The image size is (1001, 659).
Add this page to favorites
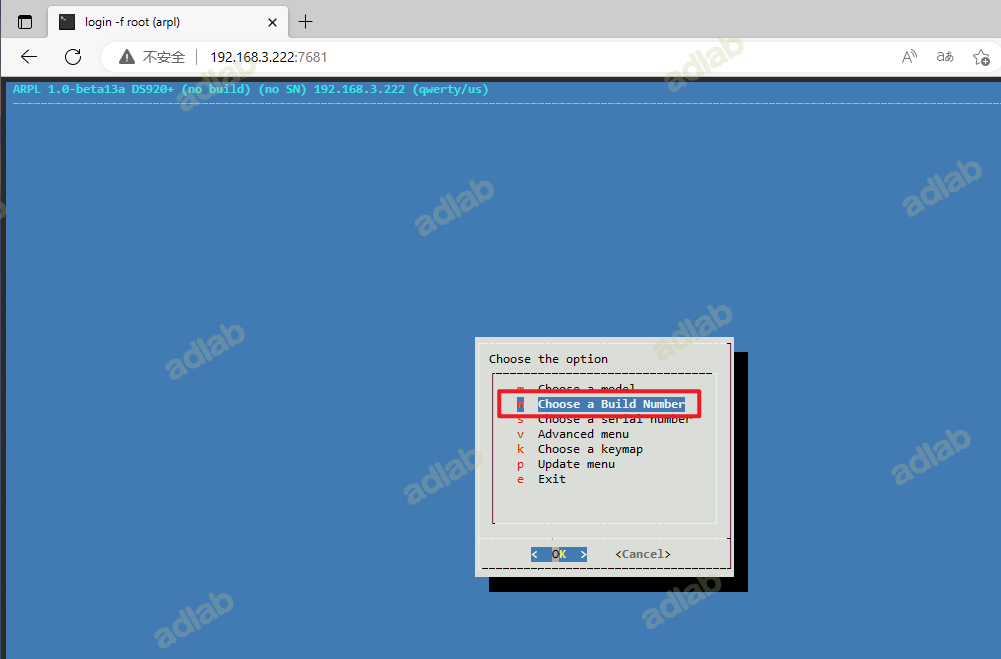981,57
